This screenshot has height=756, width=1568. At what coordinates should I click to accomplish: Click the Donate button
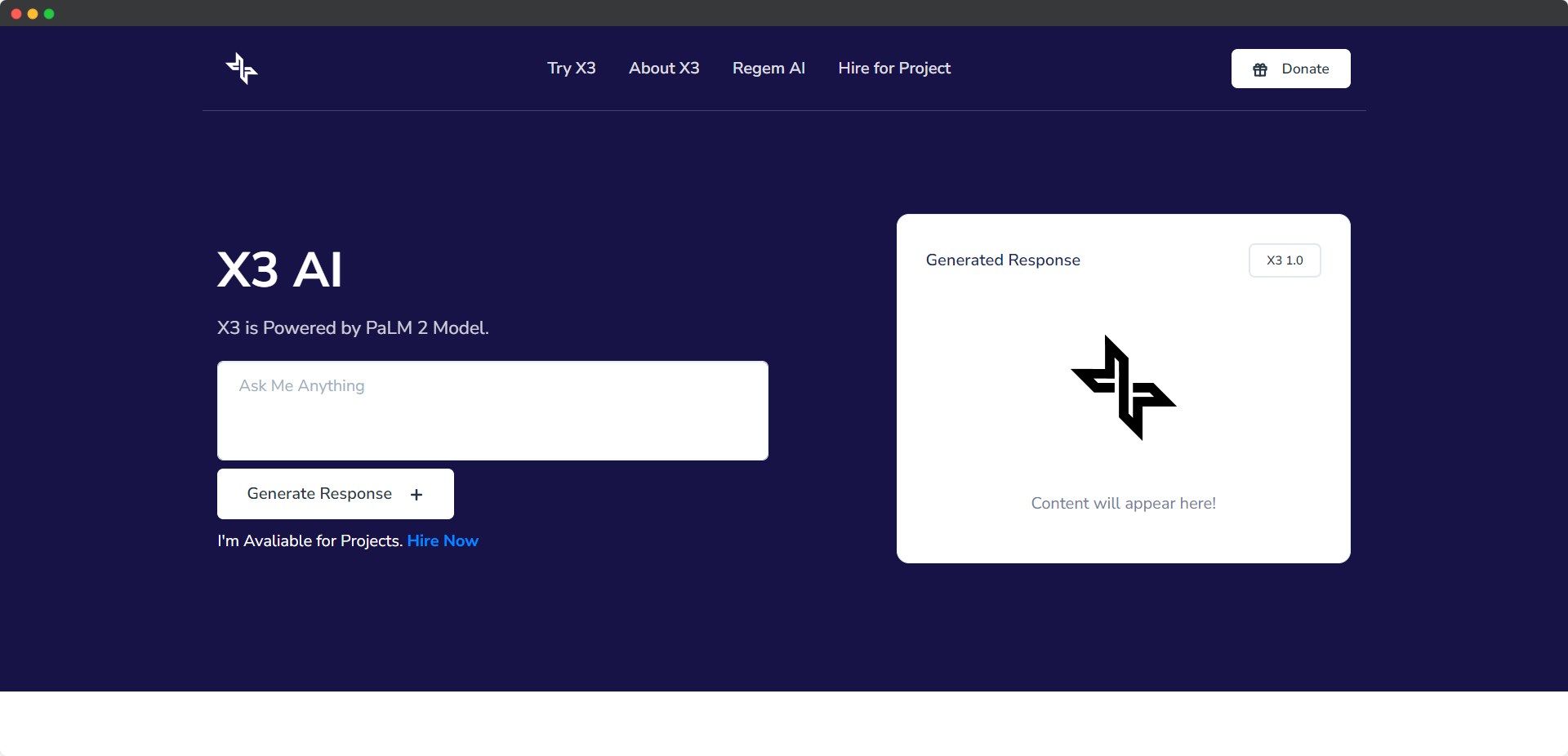point(1290,69)
